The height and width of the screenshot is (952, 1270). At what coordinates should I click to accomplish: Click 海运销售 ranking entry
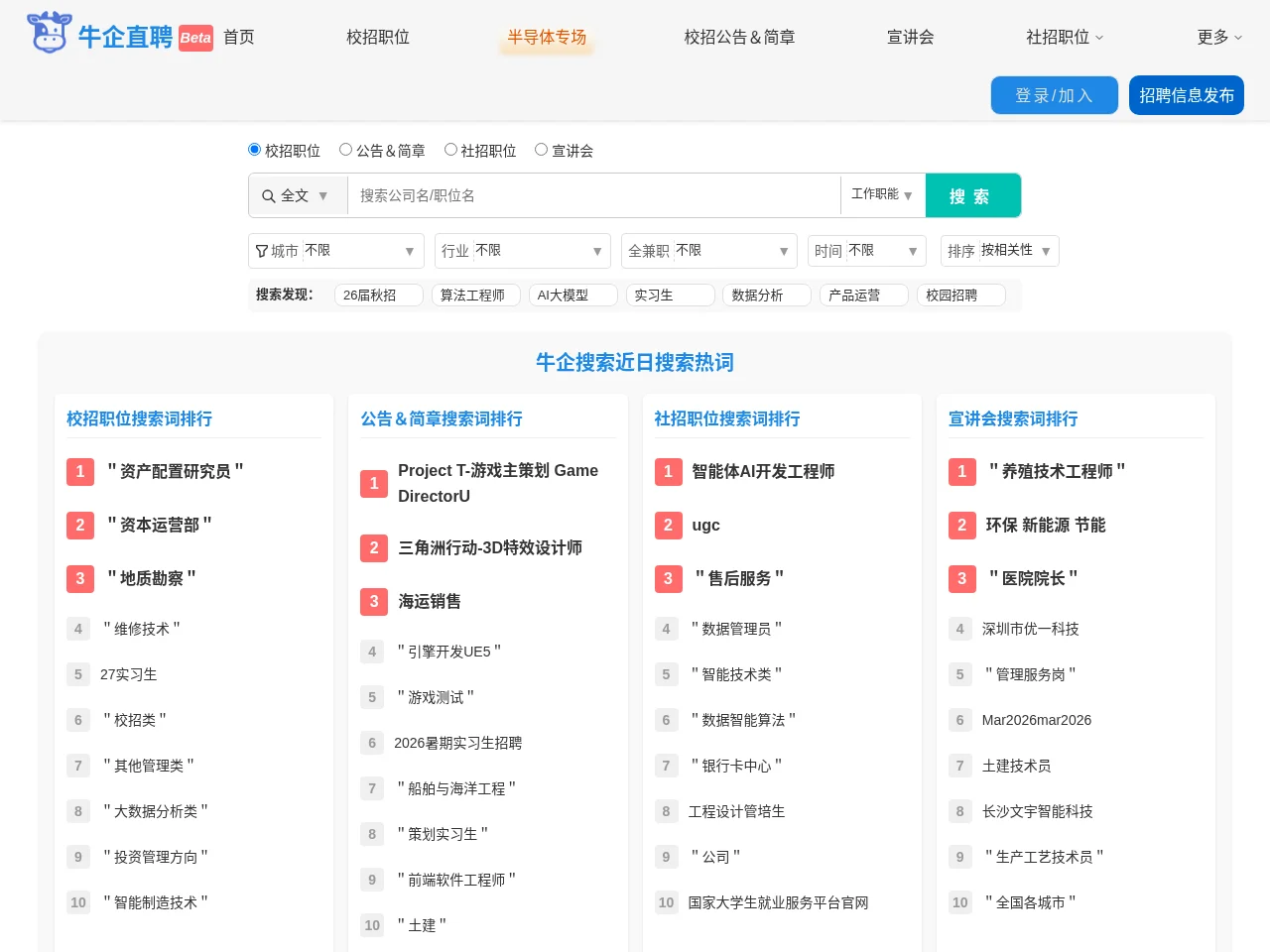coord(430,601)
